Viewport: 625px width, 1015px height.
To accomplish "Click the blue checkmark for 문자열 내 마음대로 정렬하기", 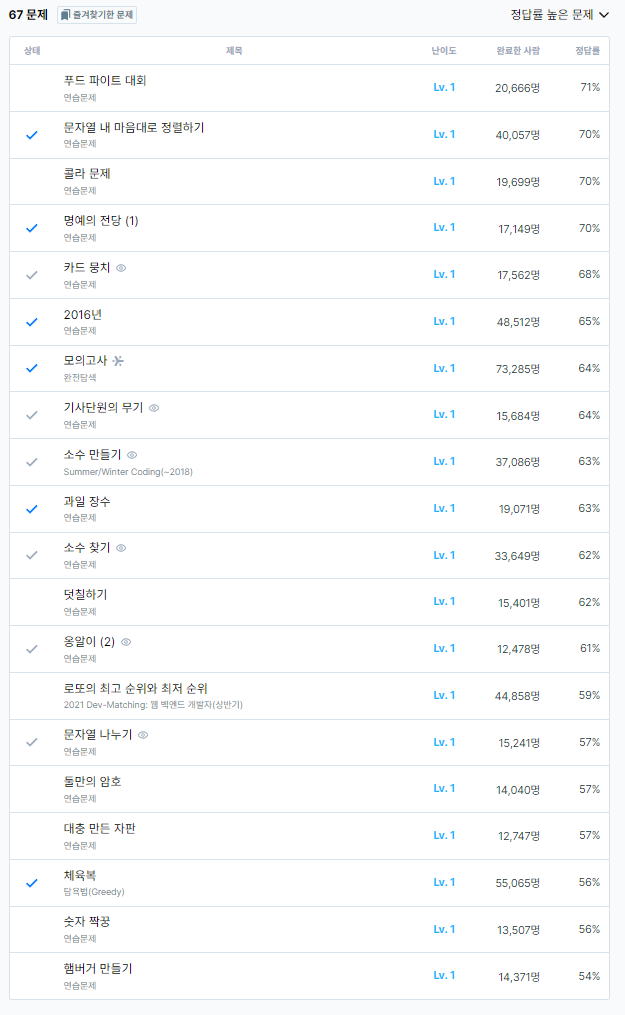I will (32, 135).
